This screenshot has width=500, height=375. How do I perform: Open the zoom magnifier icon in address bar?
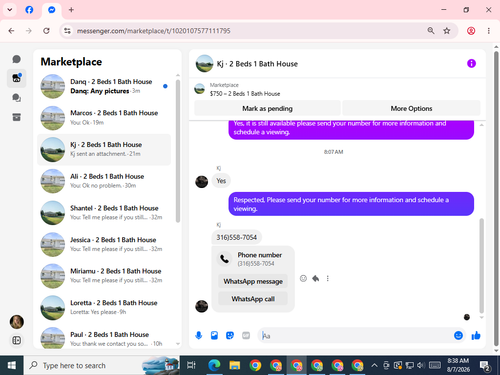click(x=431, y=31)
